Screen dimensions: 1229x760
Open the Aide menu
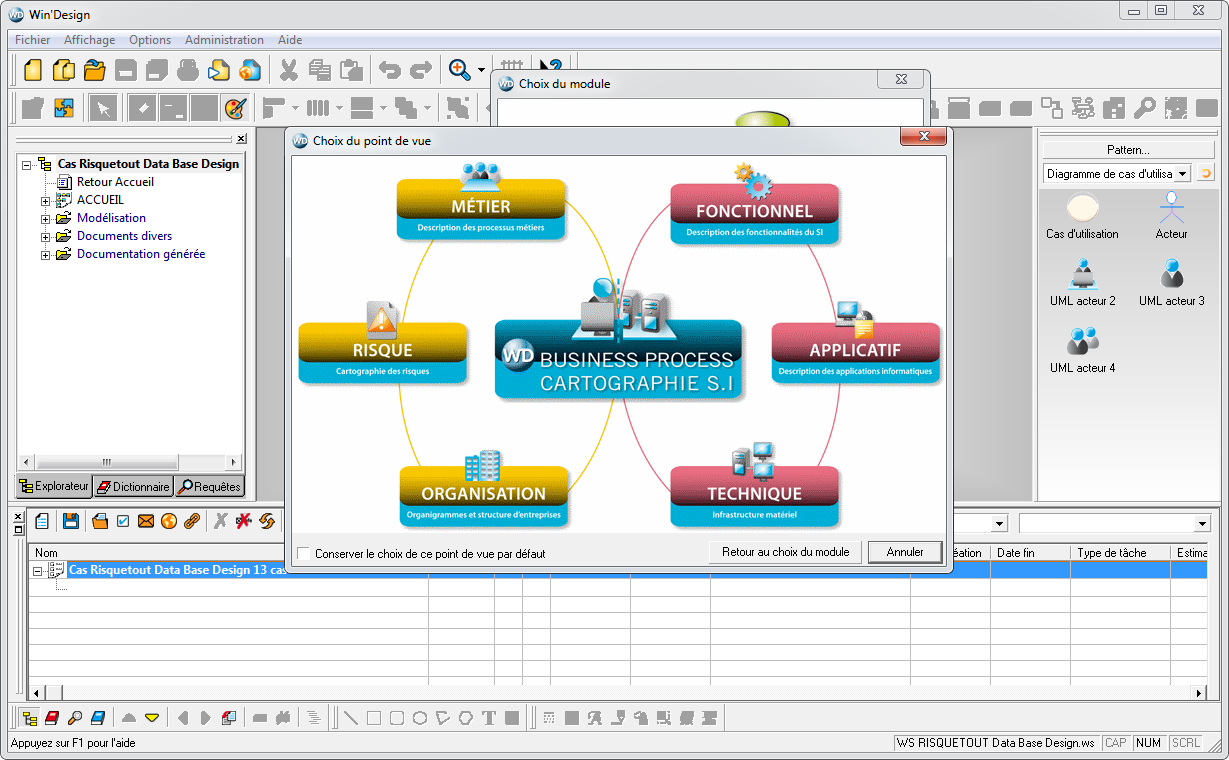[x=290, y=40]
